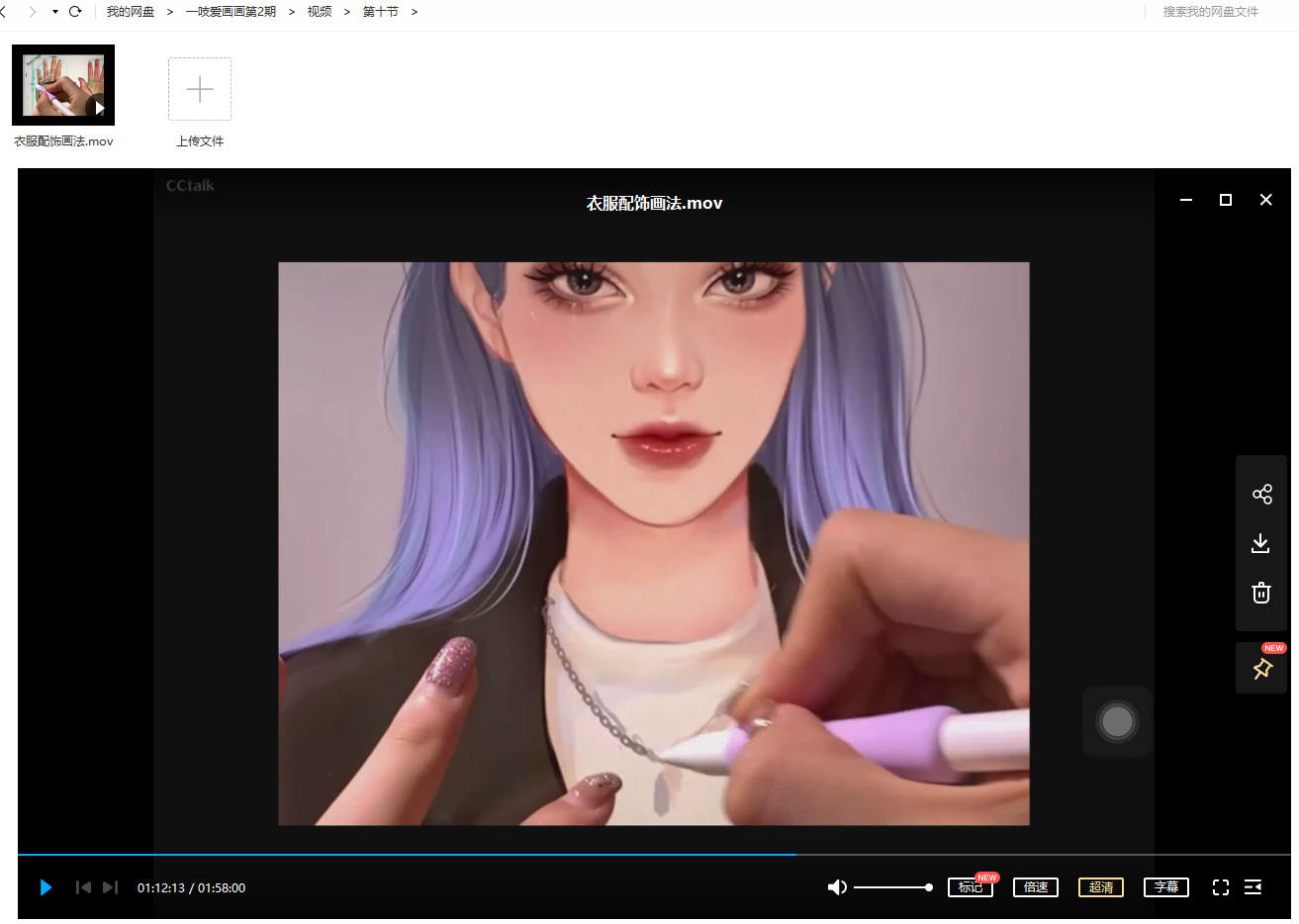
Task: Open the navigation history dropdown arrow
Action: pos(54,12)
